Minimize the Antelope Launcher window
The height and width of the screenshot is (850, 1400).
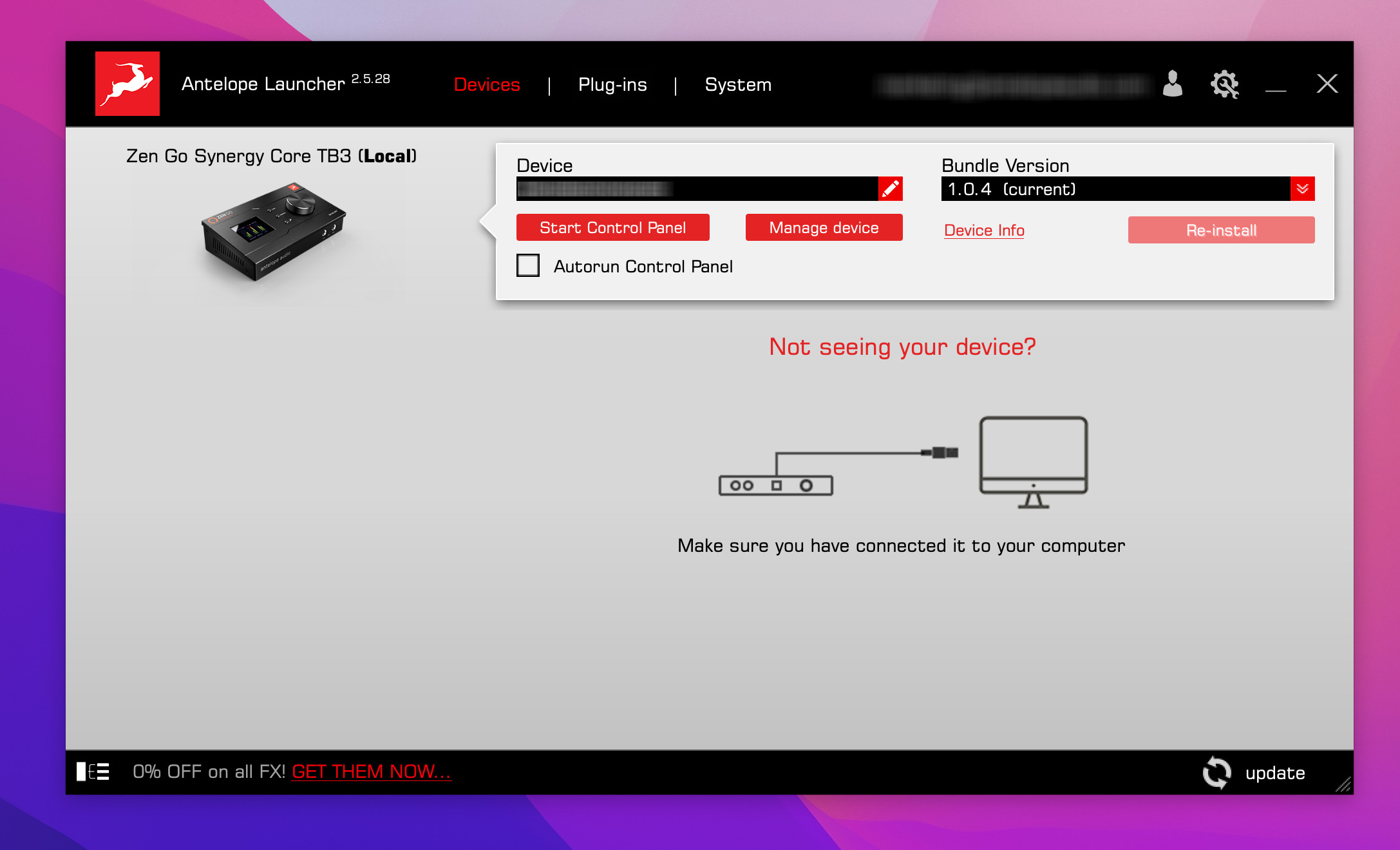pos(1276,91)
